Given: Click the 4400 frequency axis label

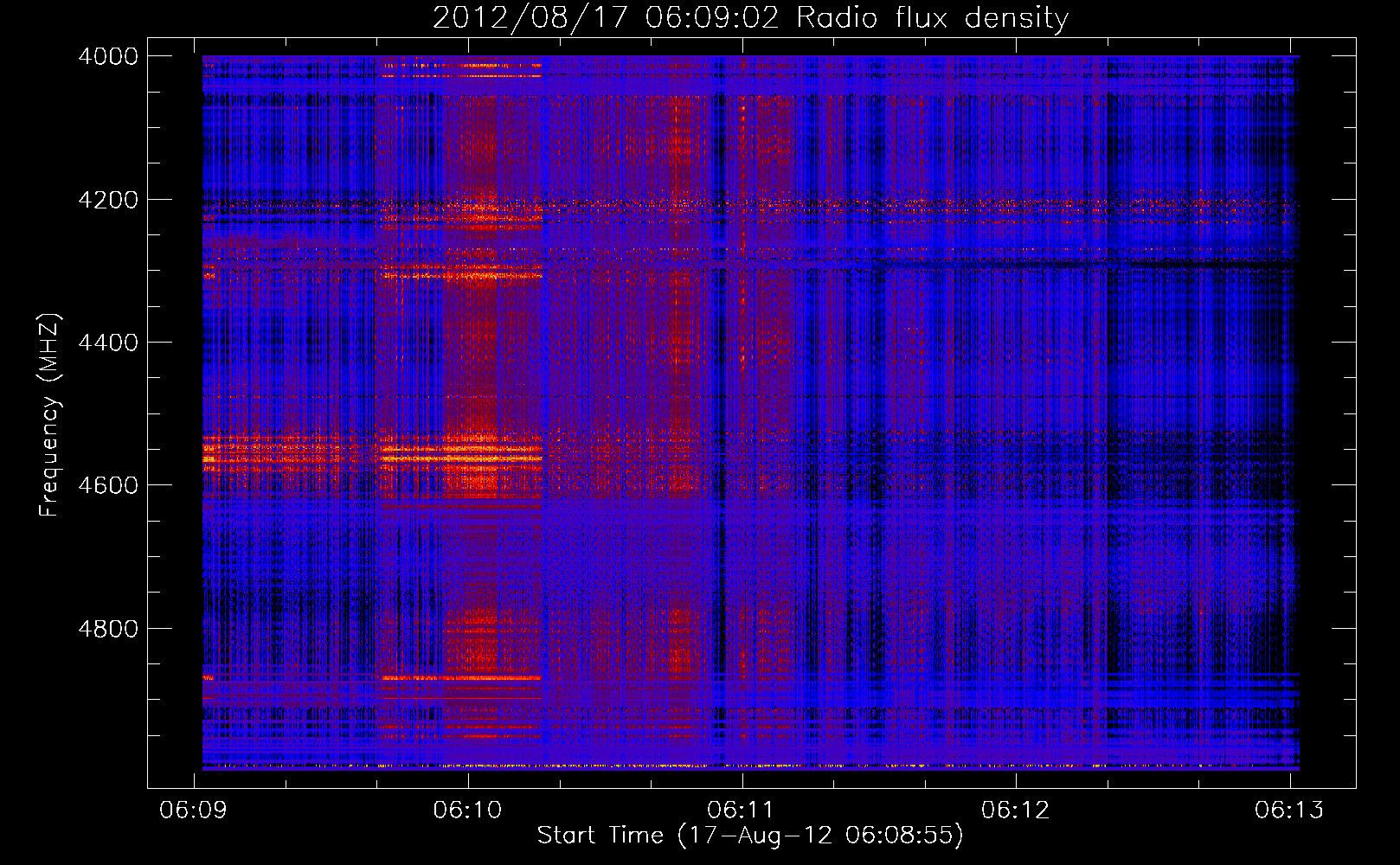Looking at the screenshot, I should point(108,343).
